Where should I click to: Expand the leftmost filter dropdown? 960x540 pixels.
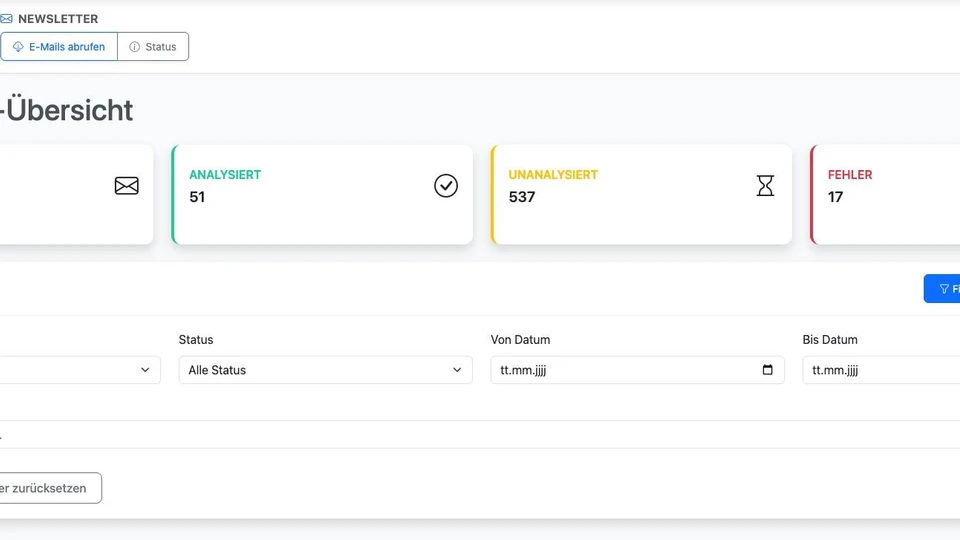[x=80, y=370]
